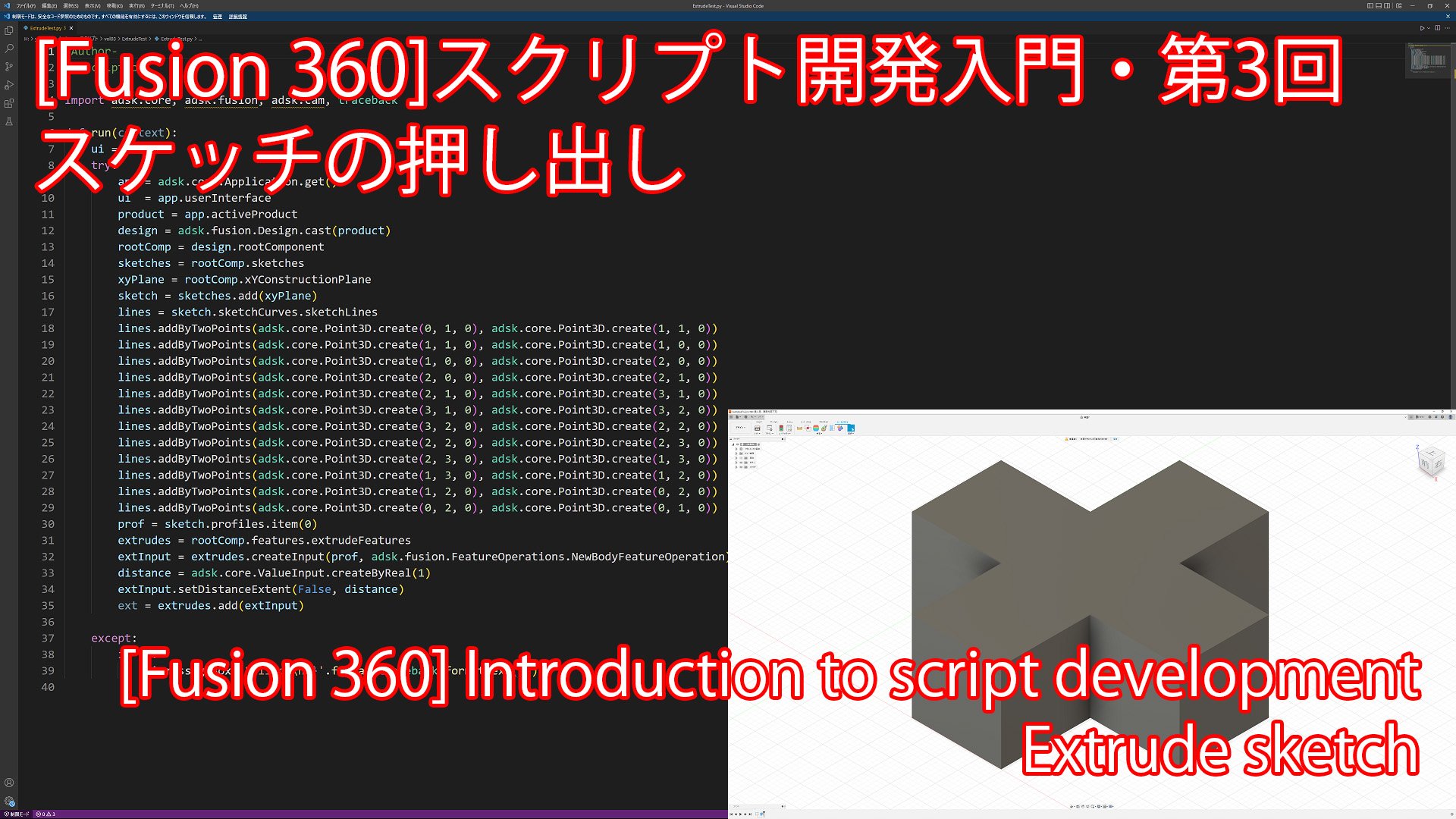Expand the first Fusion browser tree node

pos(736,449)
